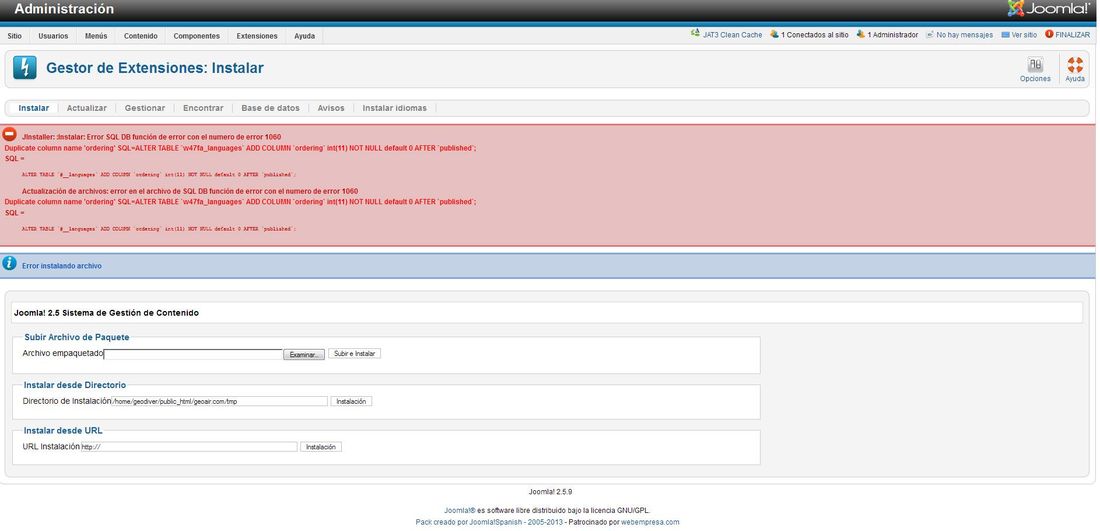Switch to the Avisos tab
1100x531 pixels.
point(331,108)
